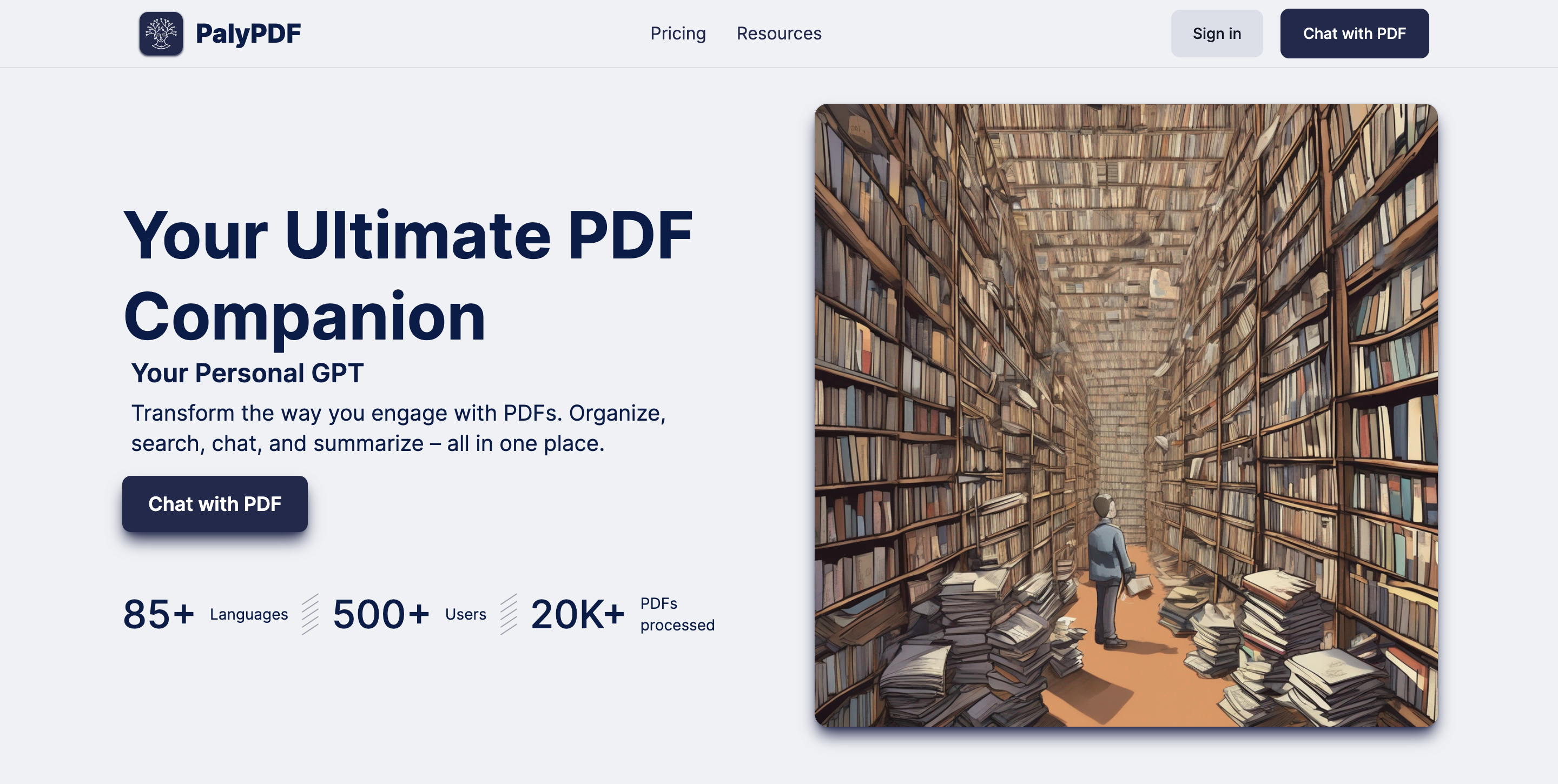Open the Pricing menu item

pos(677,34)
